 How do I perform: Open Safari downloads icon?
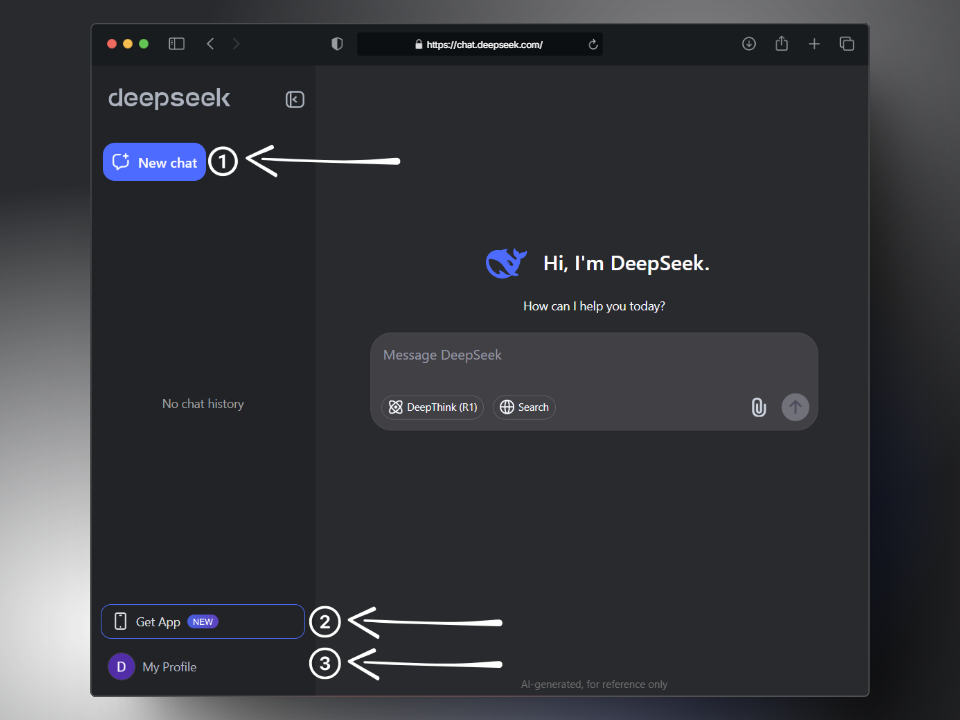point(748,44)
